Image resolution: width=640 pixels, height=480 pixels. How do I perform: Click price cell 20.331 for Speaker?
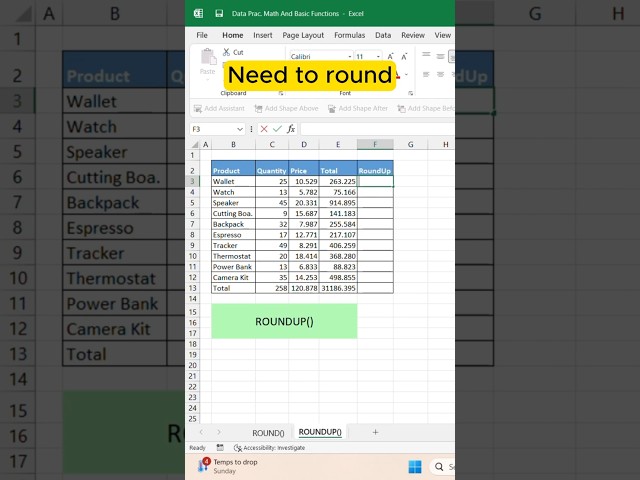click(x=304, y=203)
